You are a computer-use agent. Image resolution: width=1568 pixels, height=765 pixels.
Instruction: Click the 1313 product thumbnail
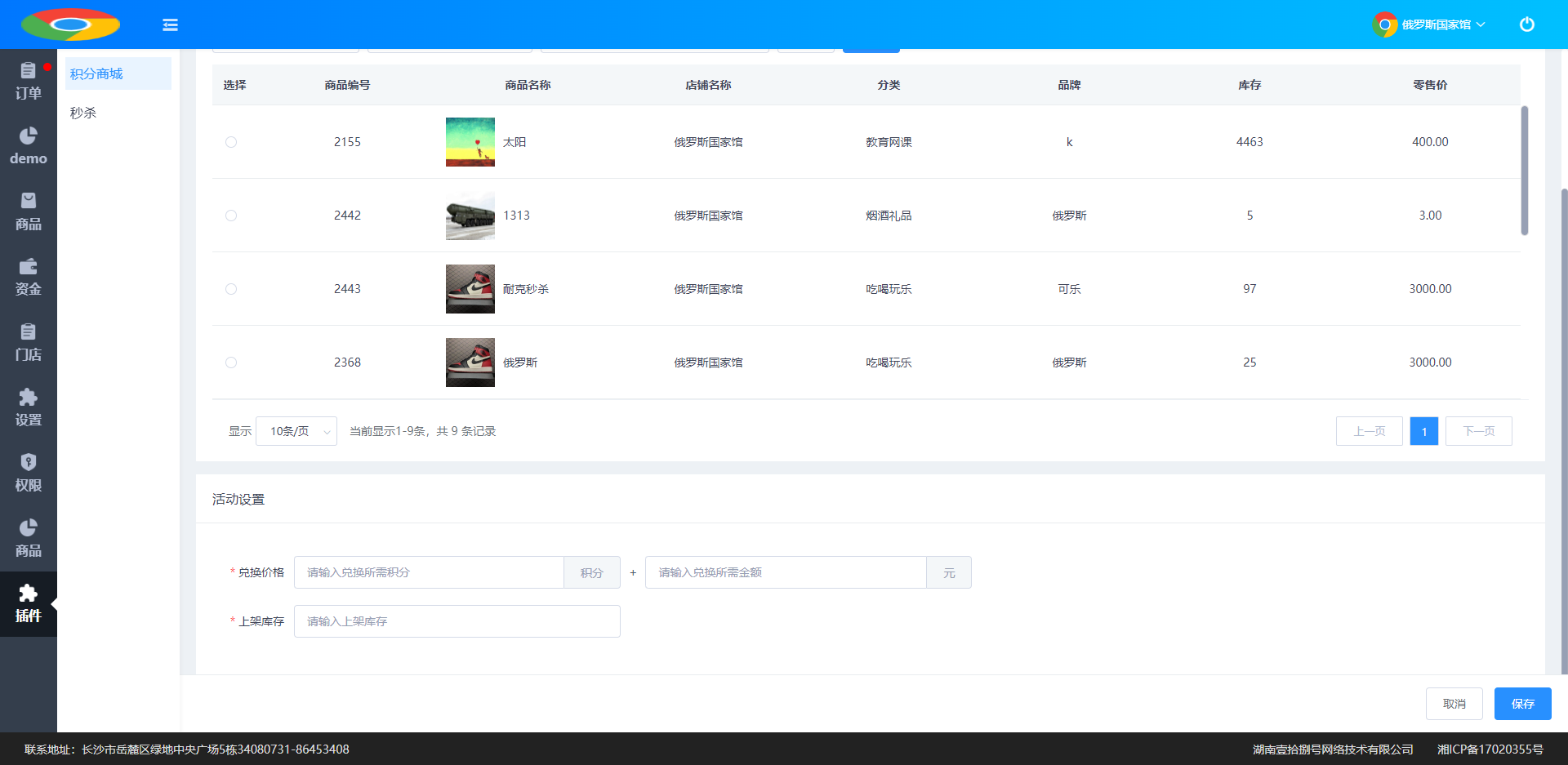coord(470,216)
